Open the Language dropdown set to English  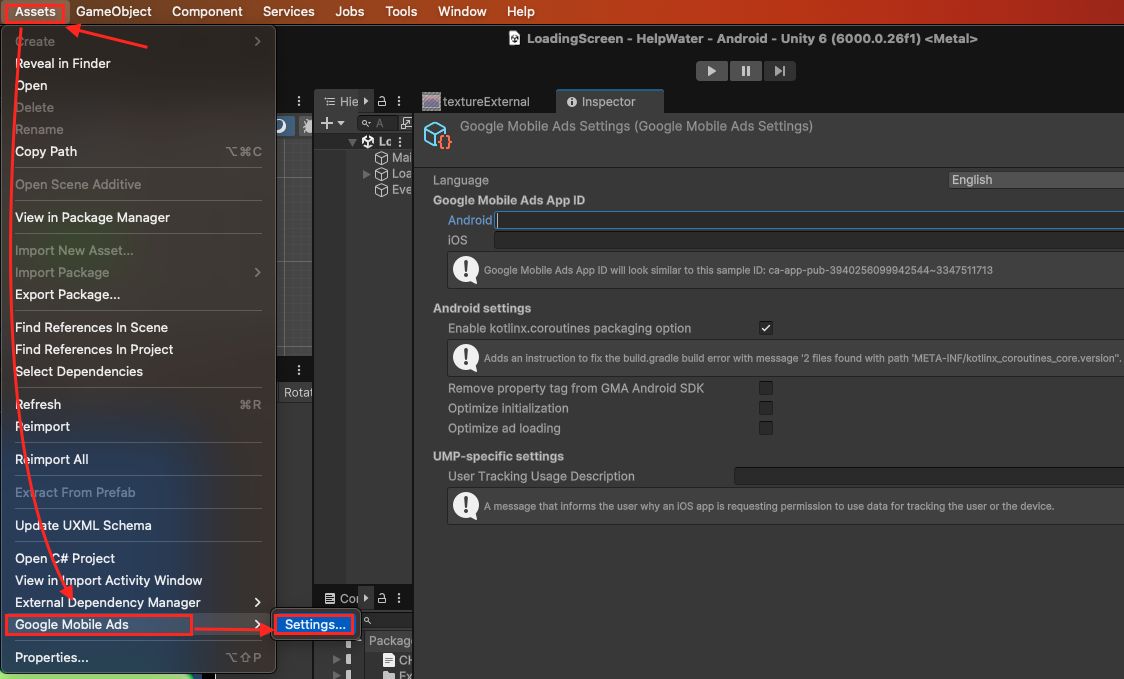(1036, 180)
